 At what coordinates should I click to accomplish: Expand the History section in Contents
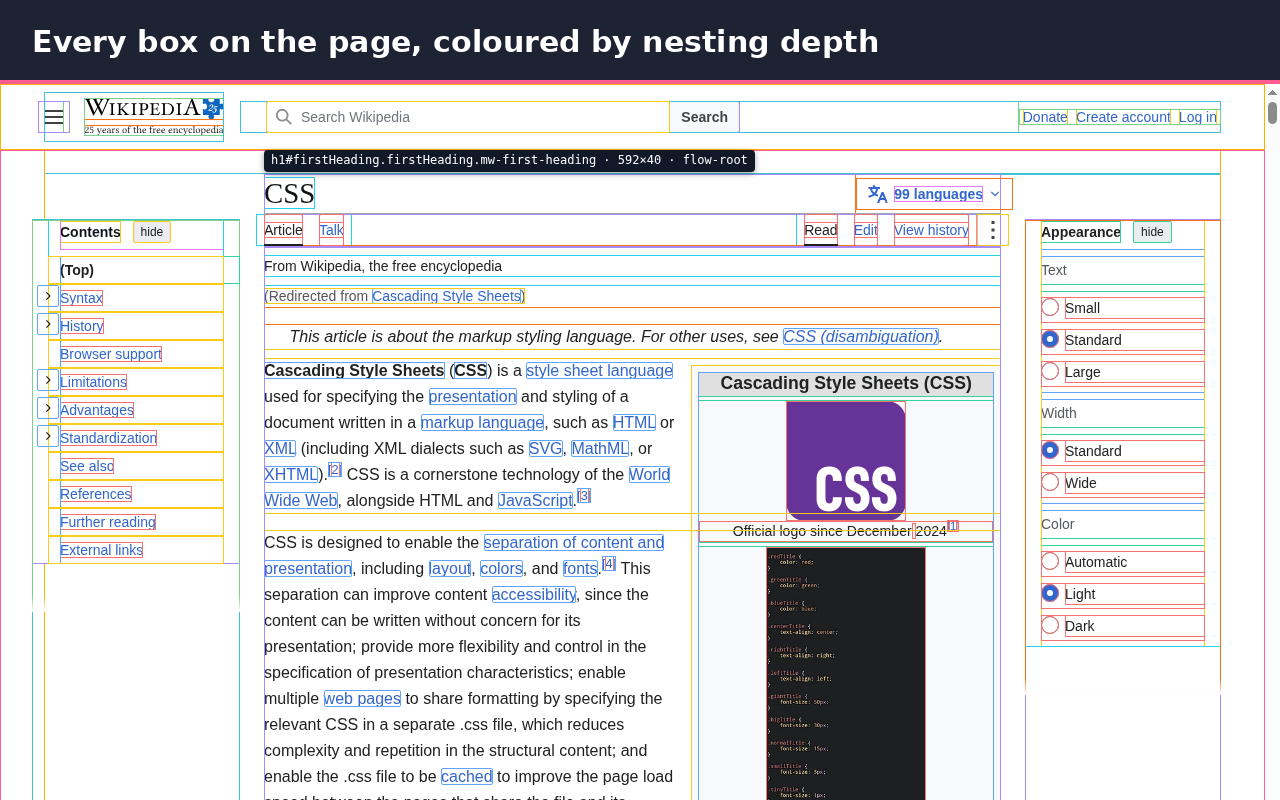point(48,324)
